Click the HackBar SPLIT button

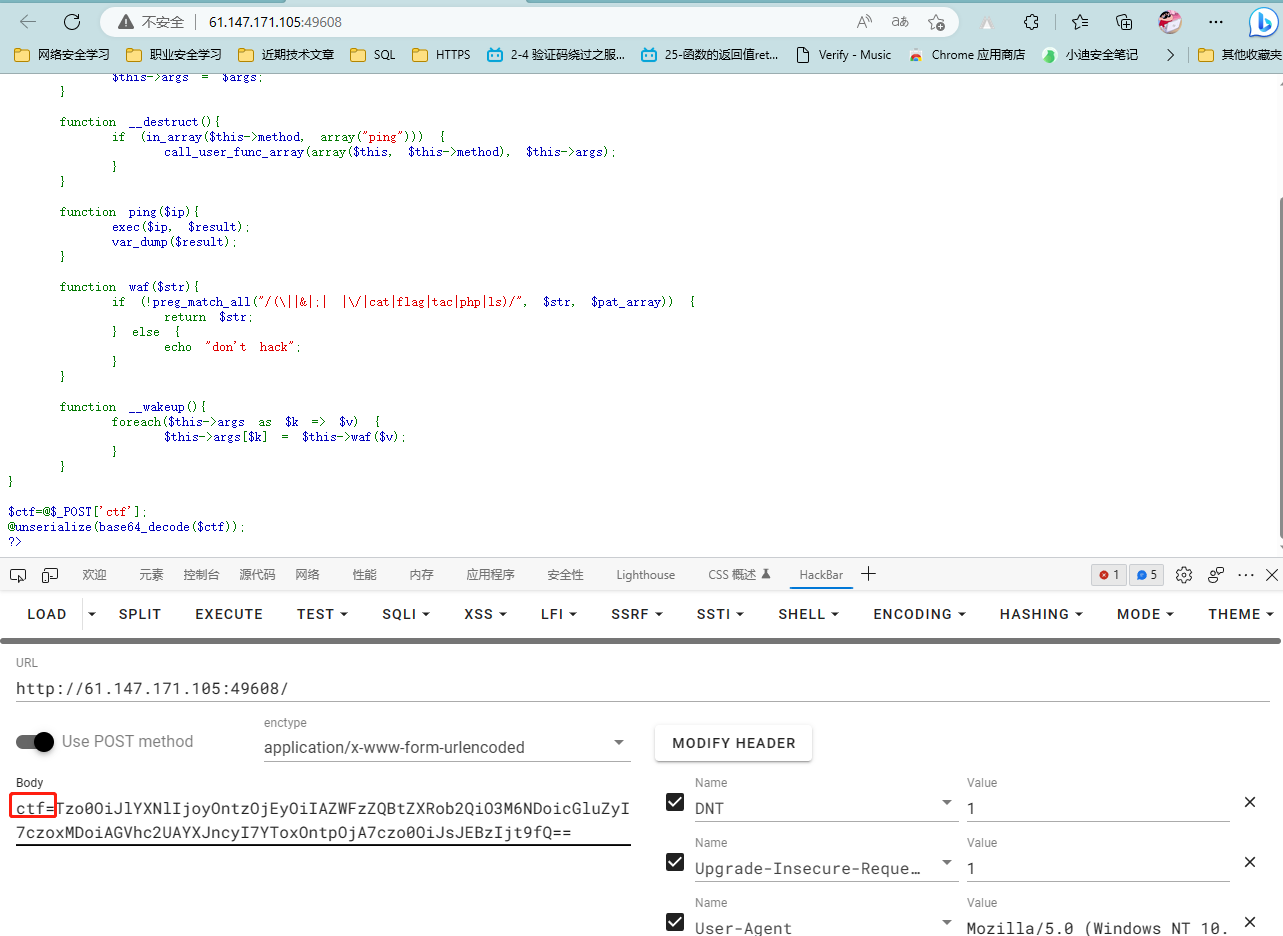coord(140,614)
